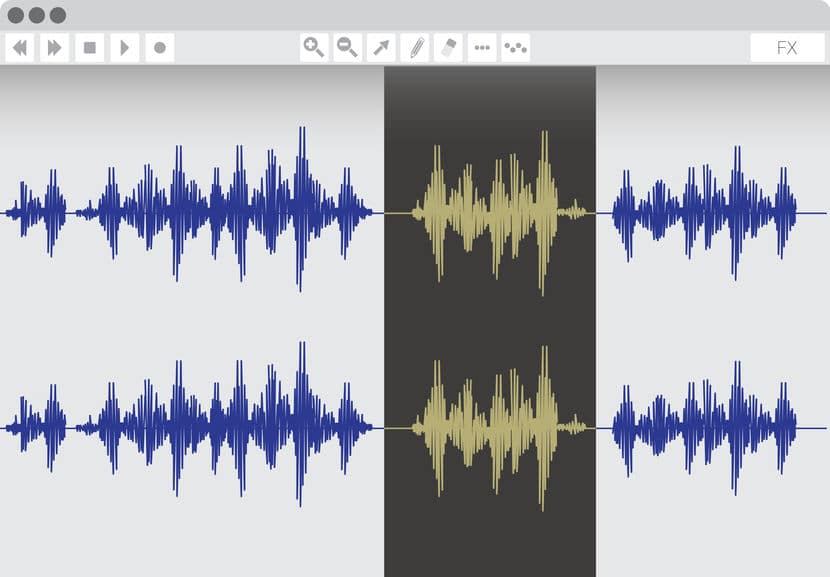Click the first window control dot

point(16,15)
